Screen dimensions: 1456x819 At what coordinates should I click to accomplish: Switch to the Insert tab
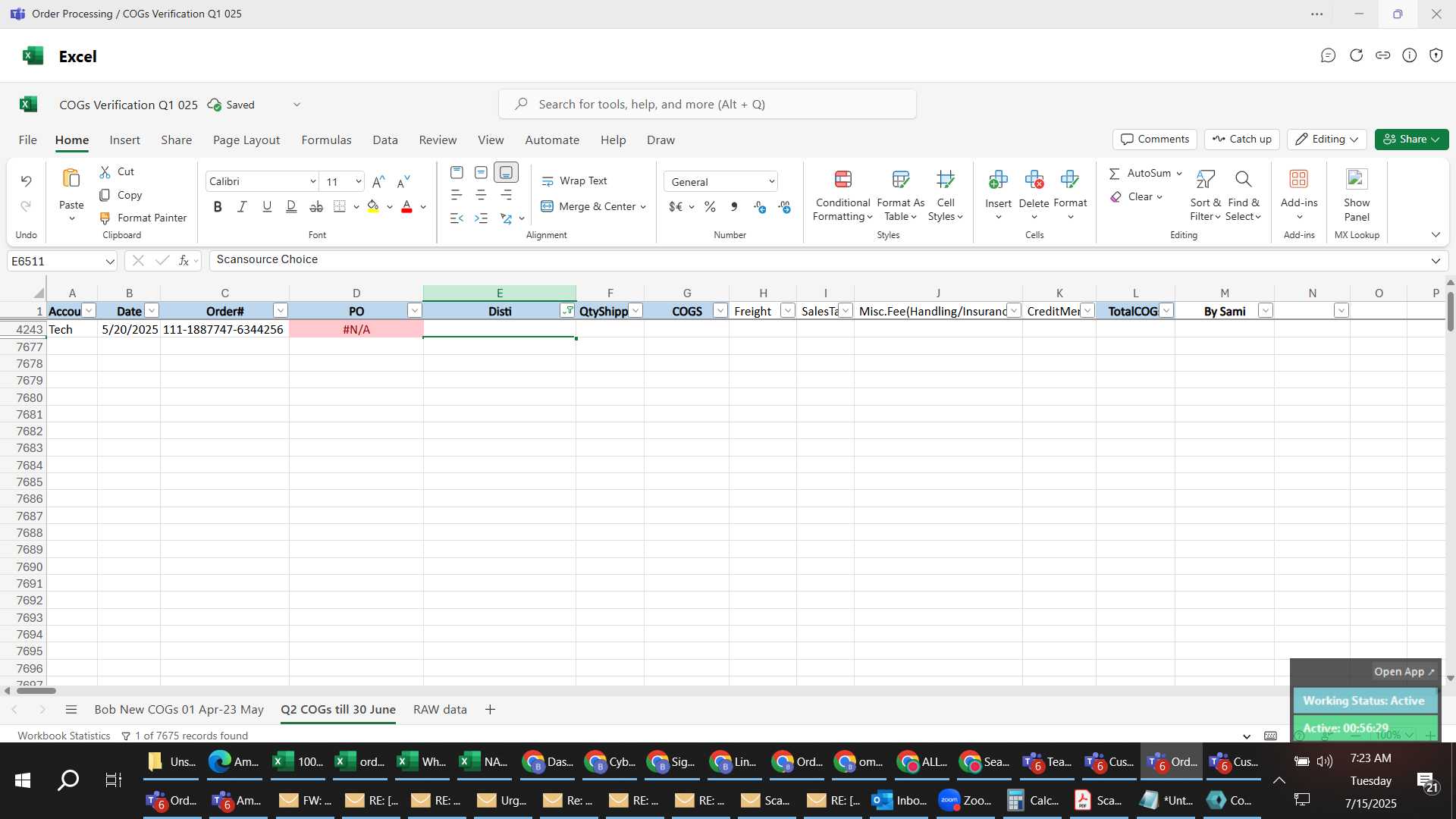click(124, 140)
